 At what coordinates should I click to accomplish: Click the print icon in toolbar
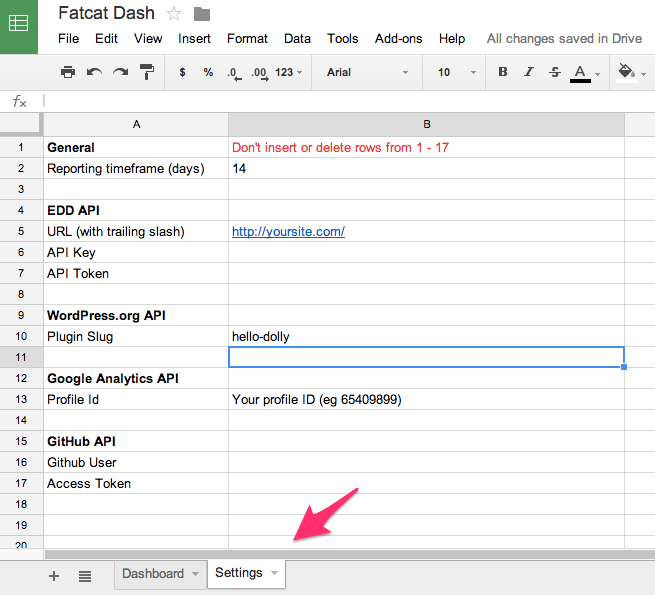pyautogui.click(x=68, y=72)
